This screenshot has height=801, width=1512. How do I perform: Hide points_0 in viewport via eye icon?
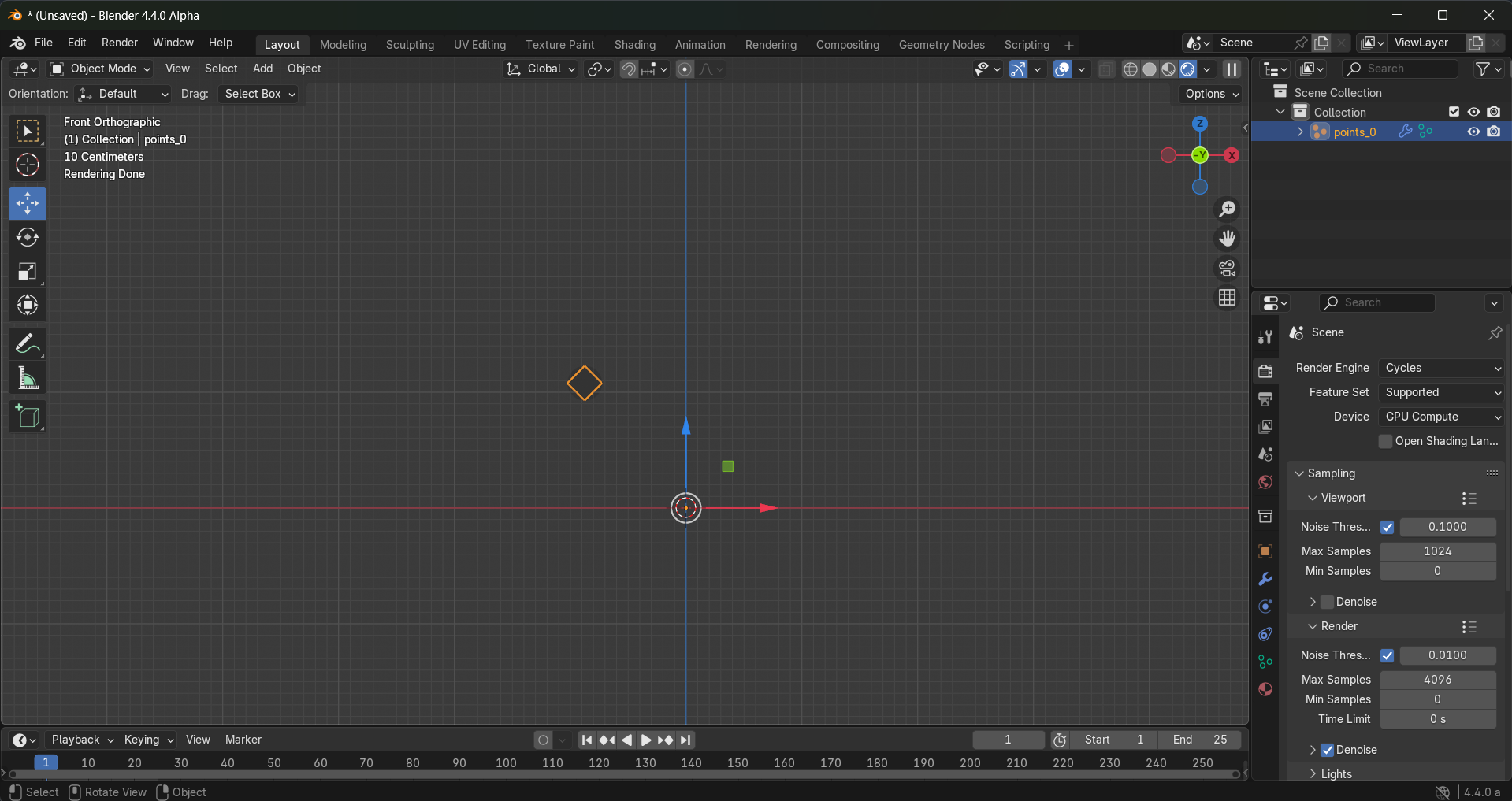[x=1473, y=132]
